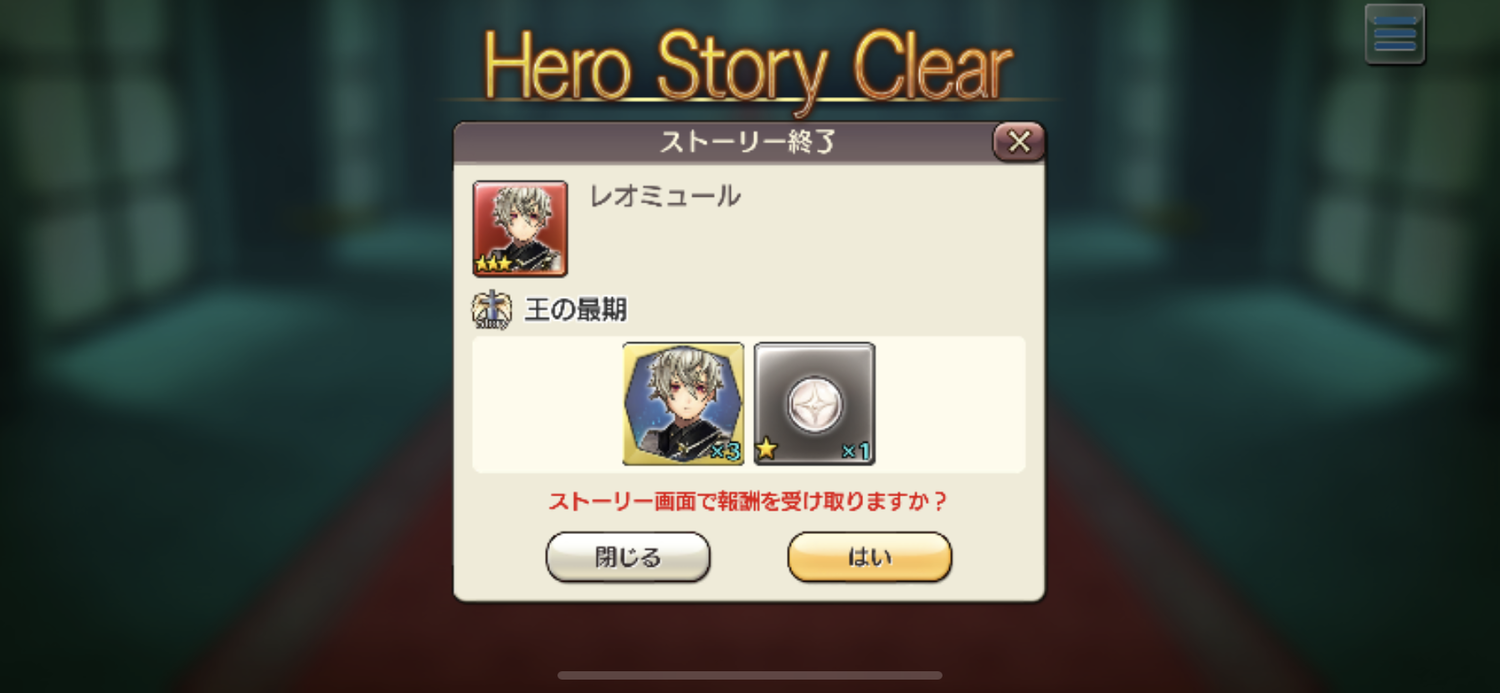The width and height of the screenshot is (1500, 693).
Task: Confirm with the はい button
Action: coord(870,557)
